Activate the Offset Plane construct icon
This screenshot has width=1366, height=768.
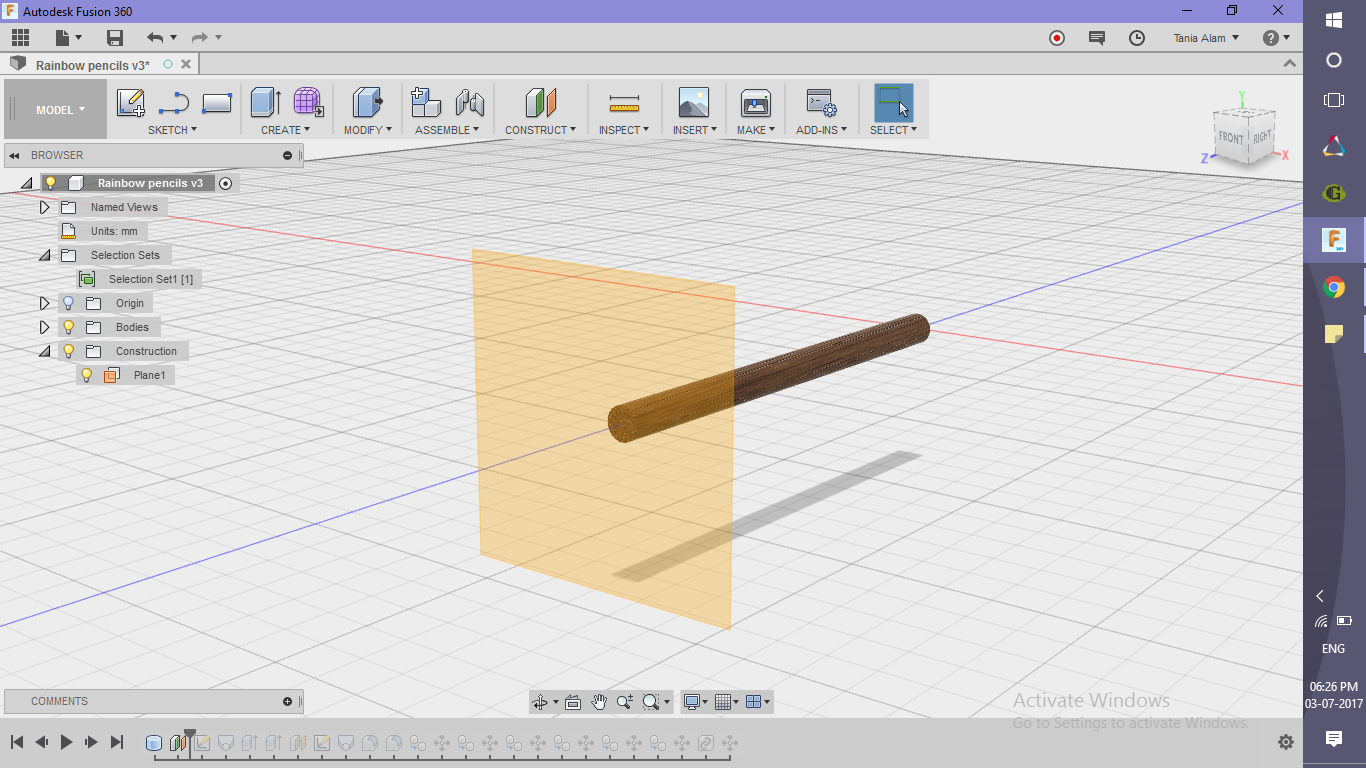coord(540,102)
